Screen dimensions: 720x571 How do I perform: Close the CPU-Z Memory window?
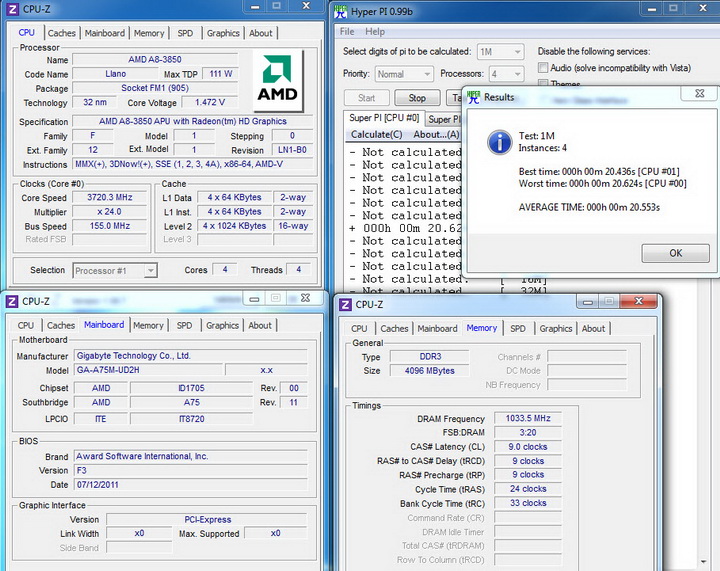click(638, 301)
